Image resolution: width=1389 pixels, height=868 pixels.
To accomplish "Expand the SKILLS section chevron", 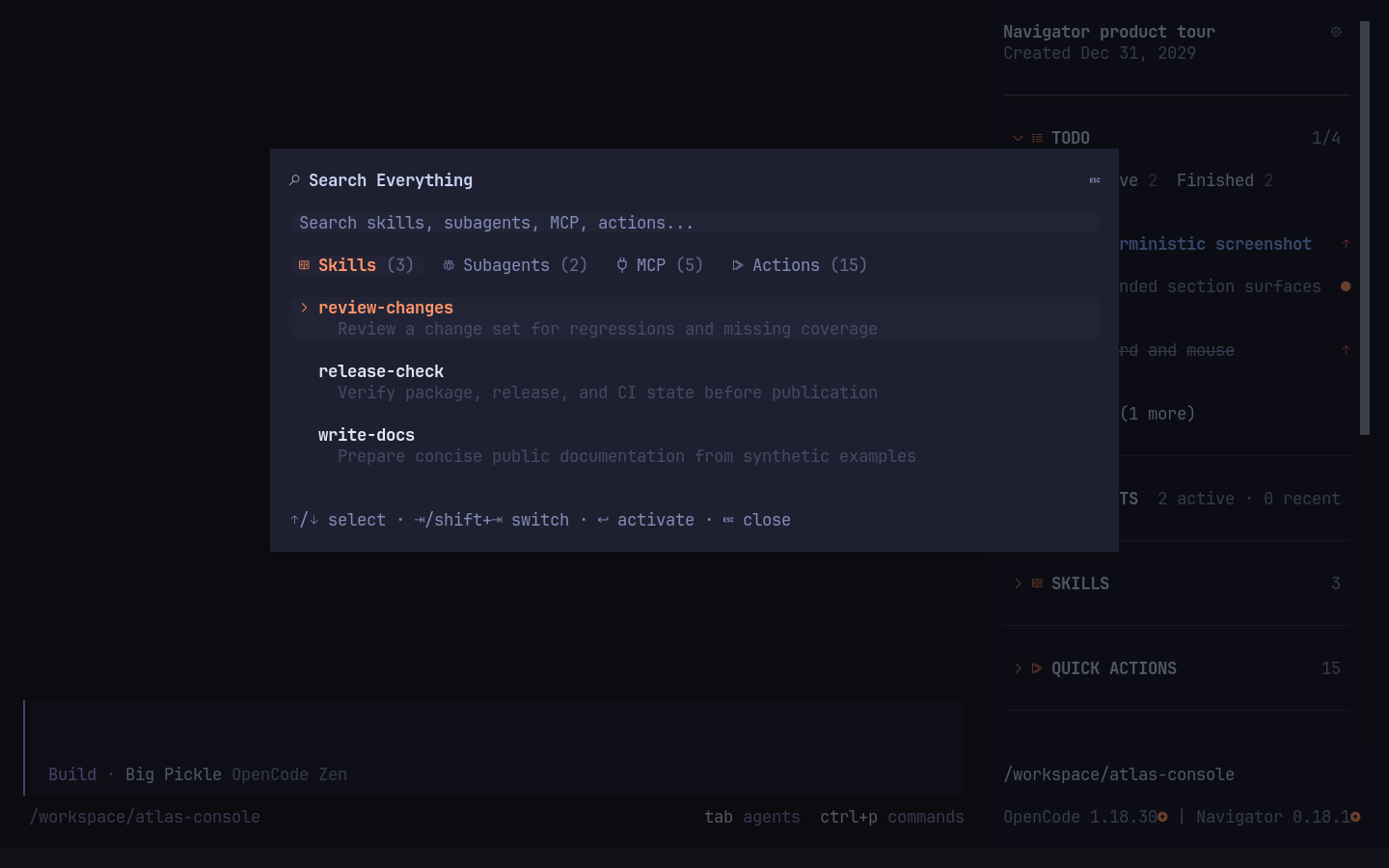I will [1018, 583].
